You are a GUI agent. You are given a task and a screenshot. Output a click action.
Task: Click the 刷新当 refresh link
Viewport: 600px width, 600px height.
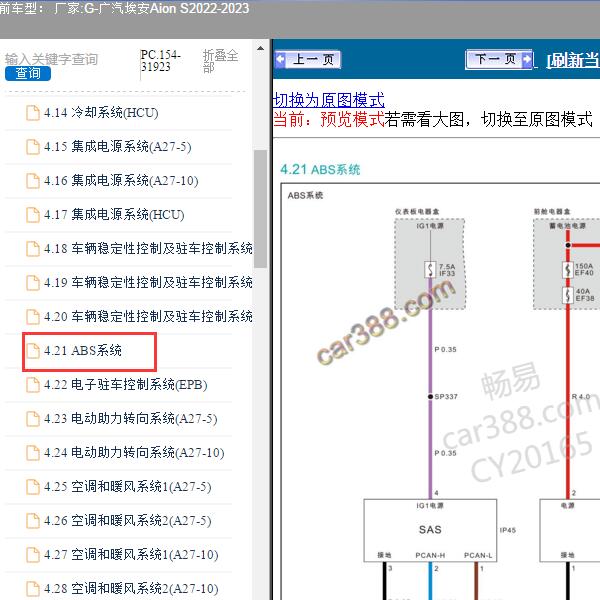(x=573, y=60)
